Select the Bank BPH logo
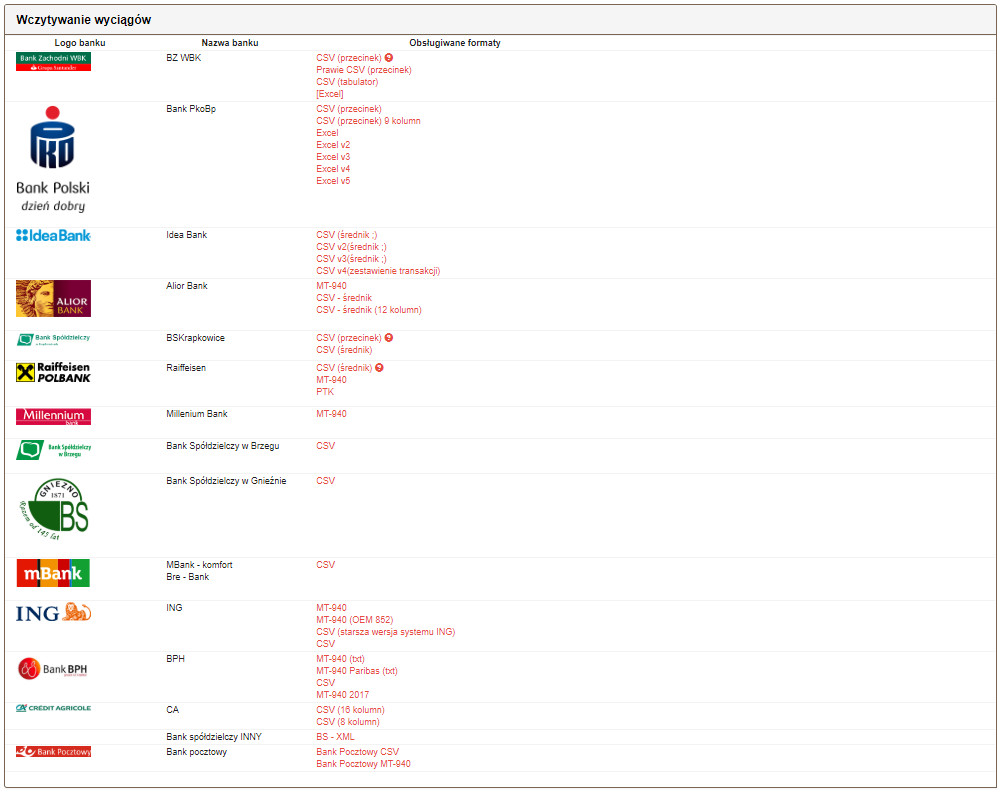 pos(54,669)
